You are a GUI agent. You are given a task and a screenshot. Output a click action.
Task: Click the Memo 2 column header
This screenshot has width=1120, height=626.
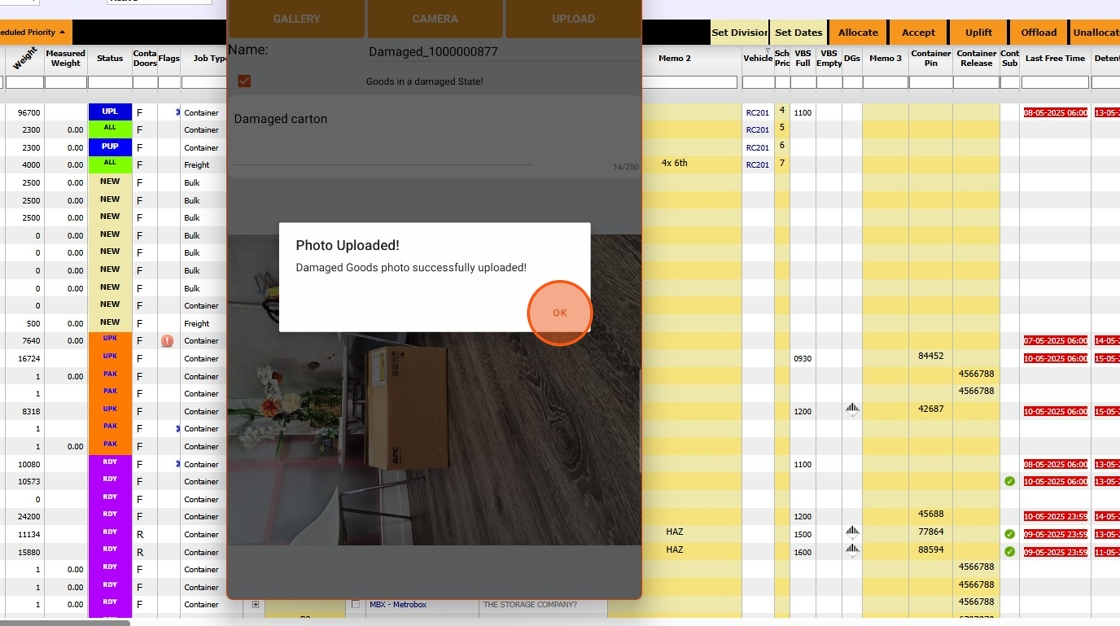click(x=674, y=58)
